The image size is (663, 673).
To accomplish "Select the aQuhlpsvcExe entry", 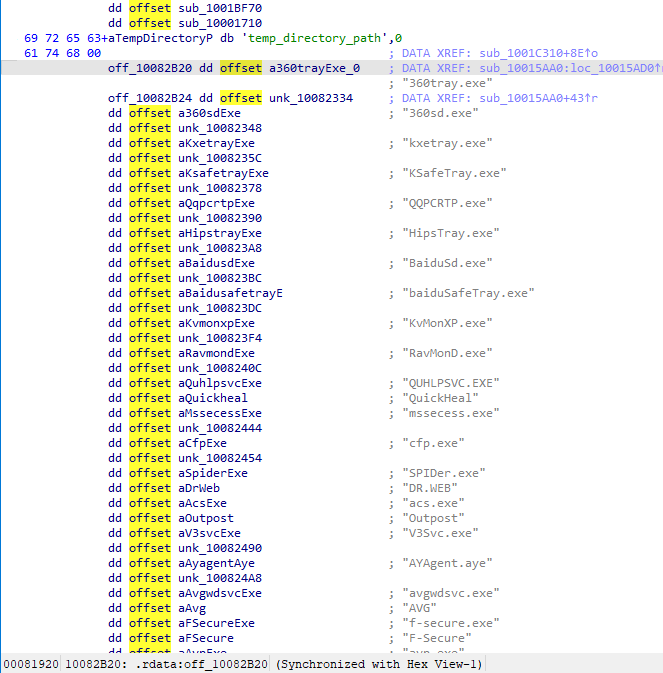I will click(220, 384).
